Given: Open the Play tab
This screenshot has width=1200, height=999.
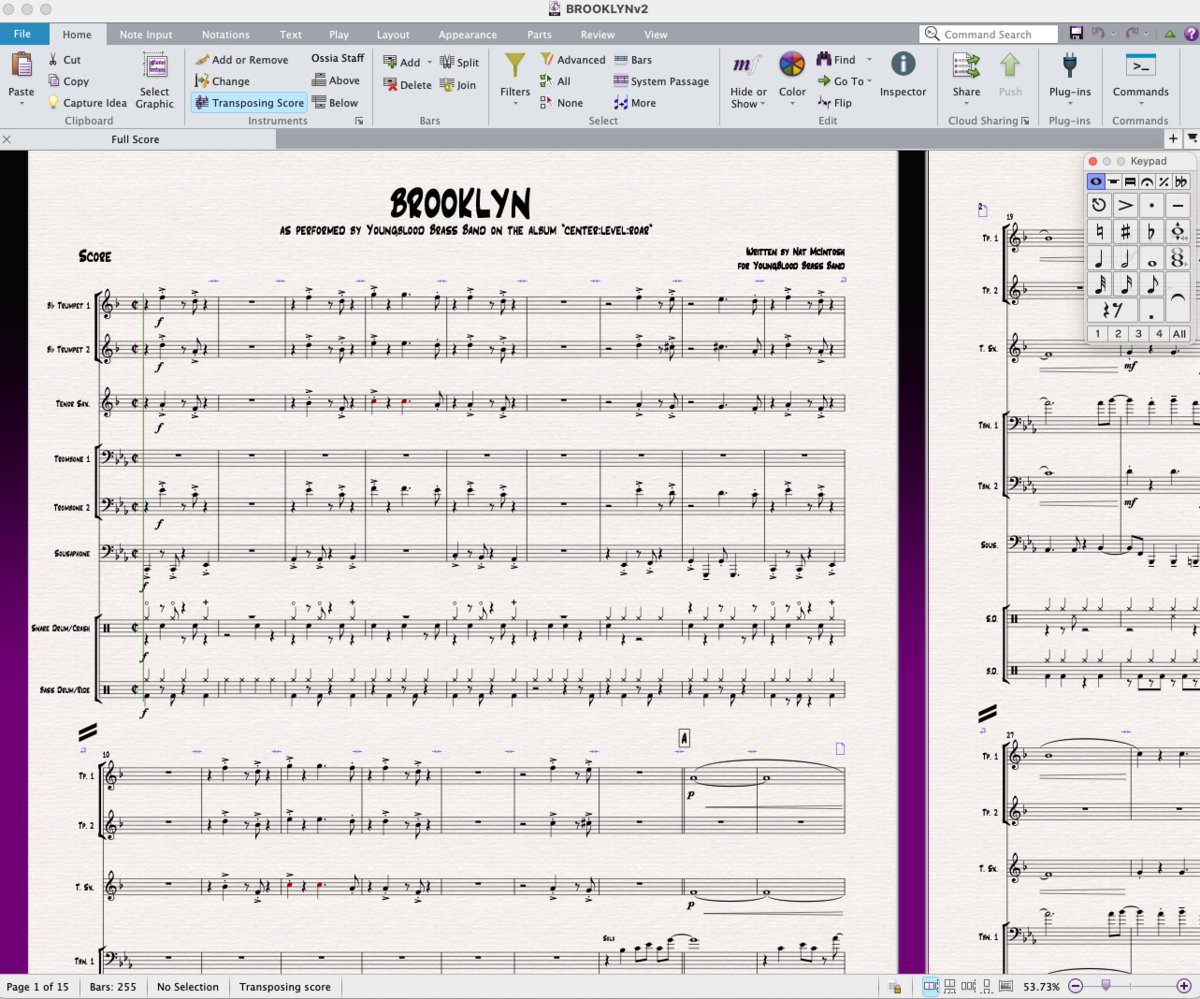Looking at the screenshot, I should pyautogui.click(x=339, y=33).
